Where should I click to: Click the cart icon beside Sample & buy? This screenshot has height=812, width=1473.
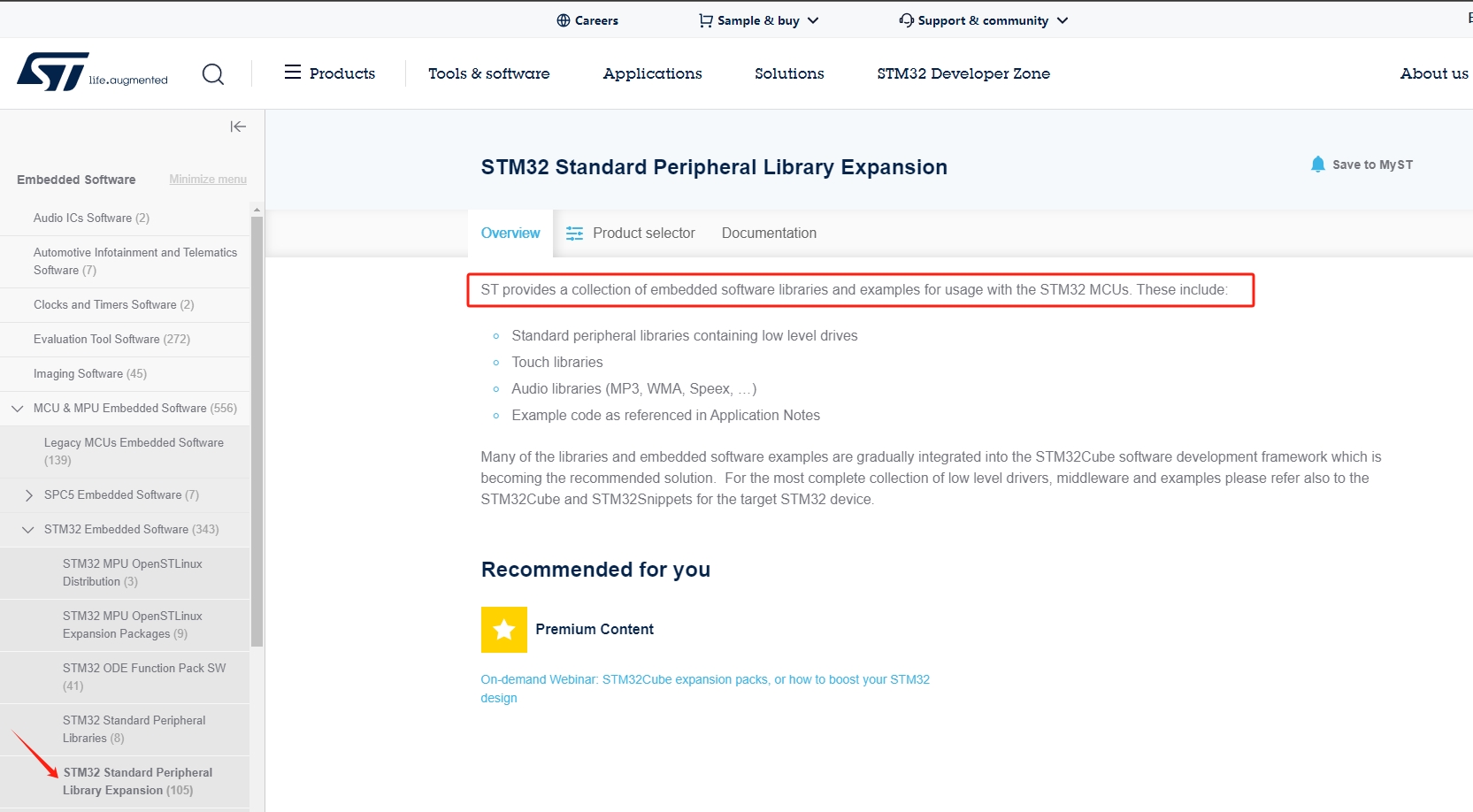click(705, 20)
